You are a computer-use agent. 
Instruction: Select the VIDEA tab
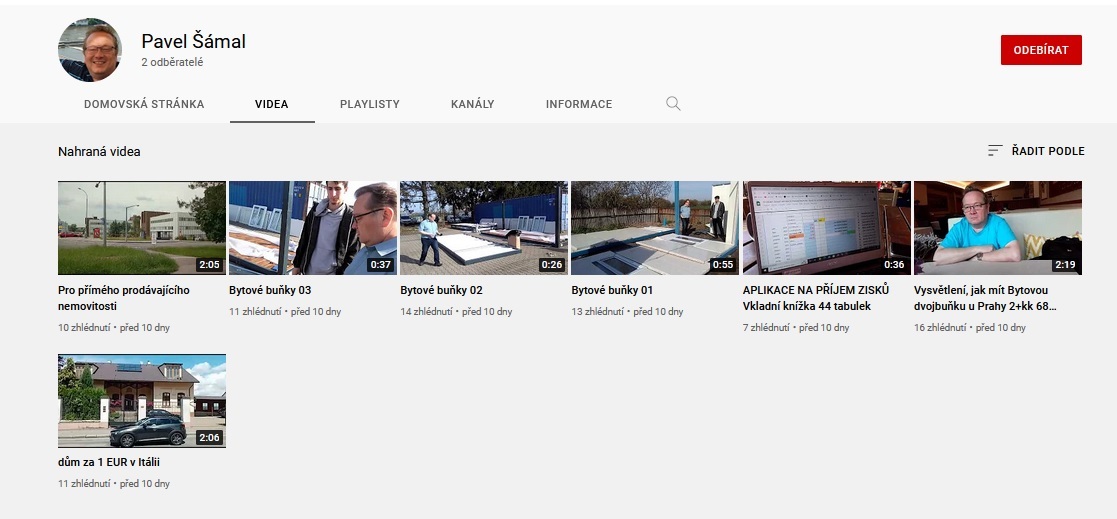[x=271, y=104]
